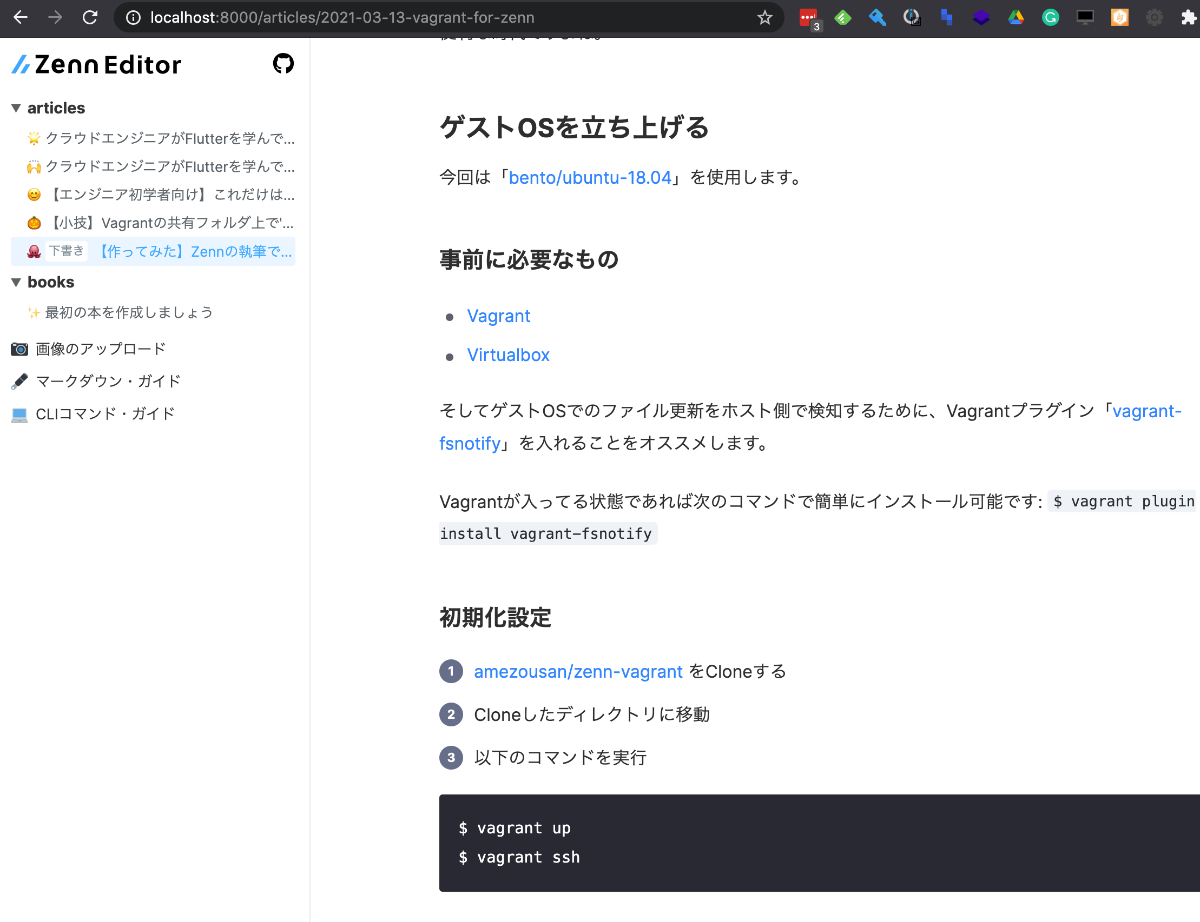The image size is (1200, 922).
Task: Open 【エンジニア初学者向け】これだけは article
Action: [x=161, y=194]
